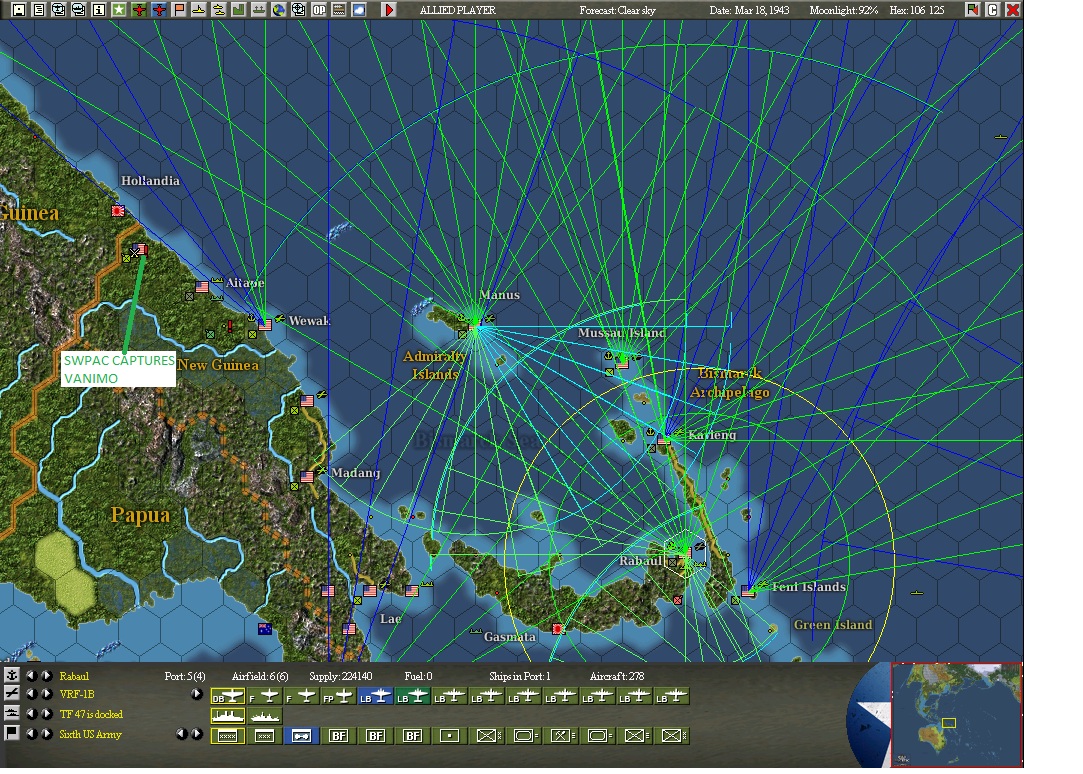The width and height of the screenshot is (1083, 774).
Task: Select the first BF base force icon
Action: 338,736
